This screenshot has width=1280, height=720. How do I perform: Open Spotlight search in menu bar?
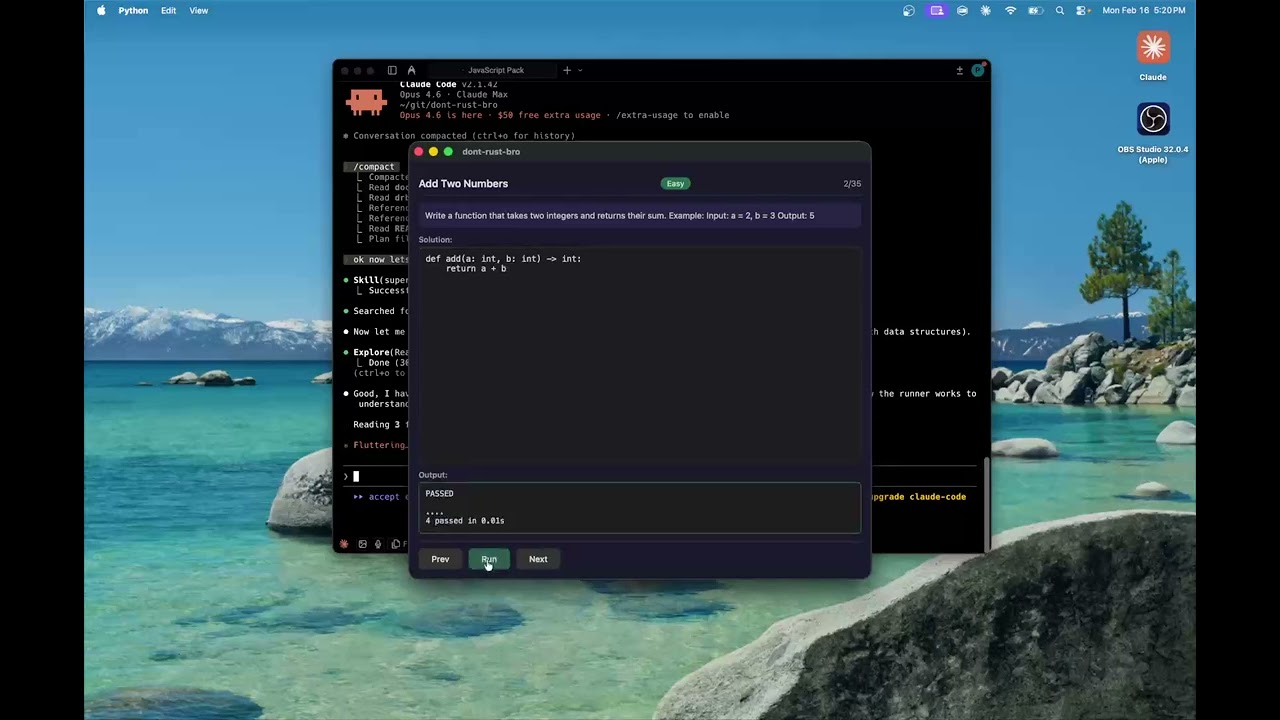(1060, 10)
